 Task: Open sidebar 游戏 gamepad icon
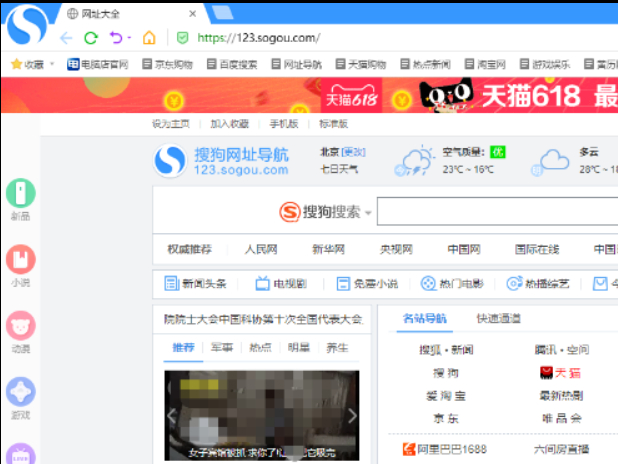[21, 392]
